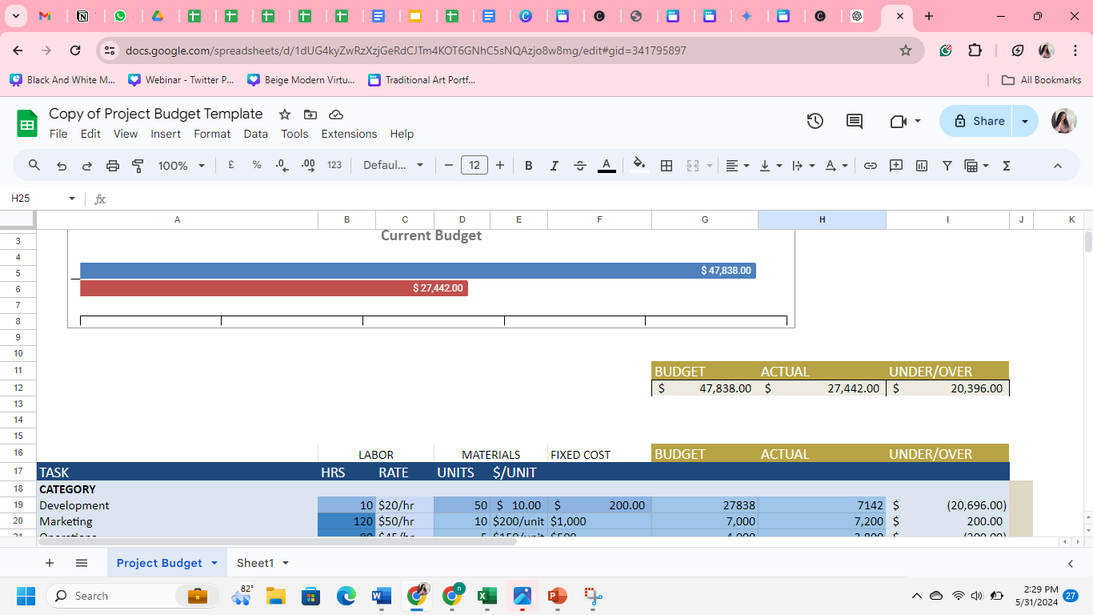Click the create filter icon
The width and height of the screenshot is (1093, 615).
pyautogui.click(x=946, y=166)
